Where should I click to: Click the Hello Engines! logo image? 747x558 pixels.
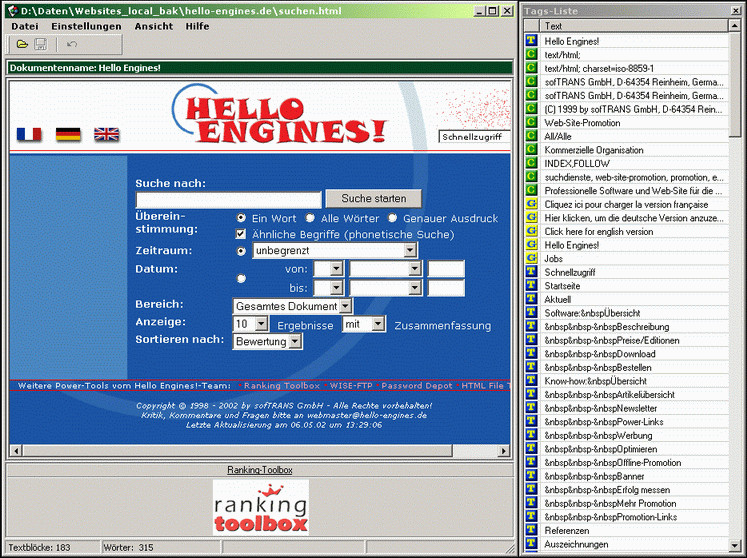(x=281, y=116)
